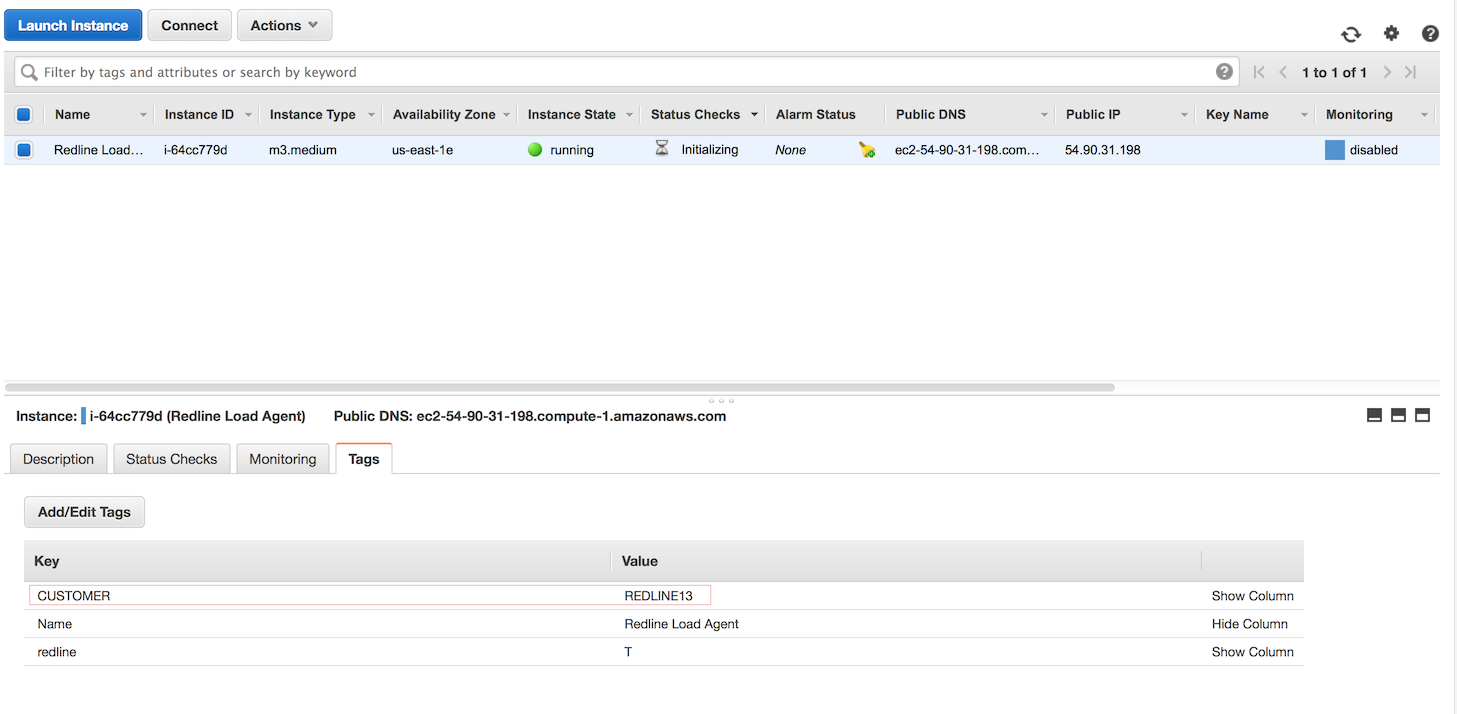The height and width of the screenshot is (714, 1457).
Task: Click the blue monitoring disabled icon
Action: pyautogui.click(x=1335, y=150)
